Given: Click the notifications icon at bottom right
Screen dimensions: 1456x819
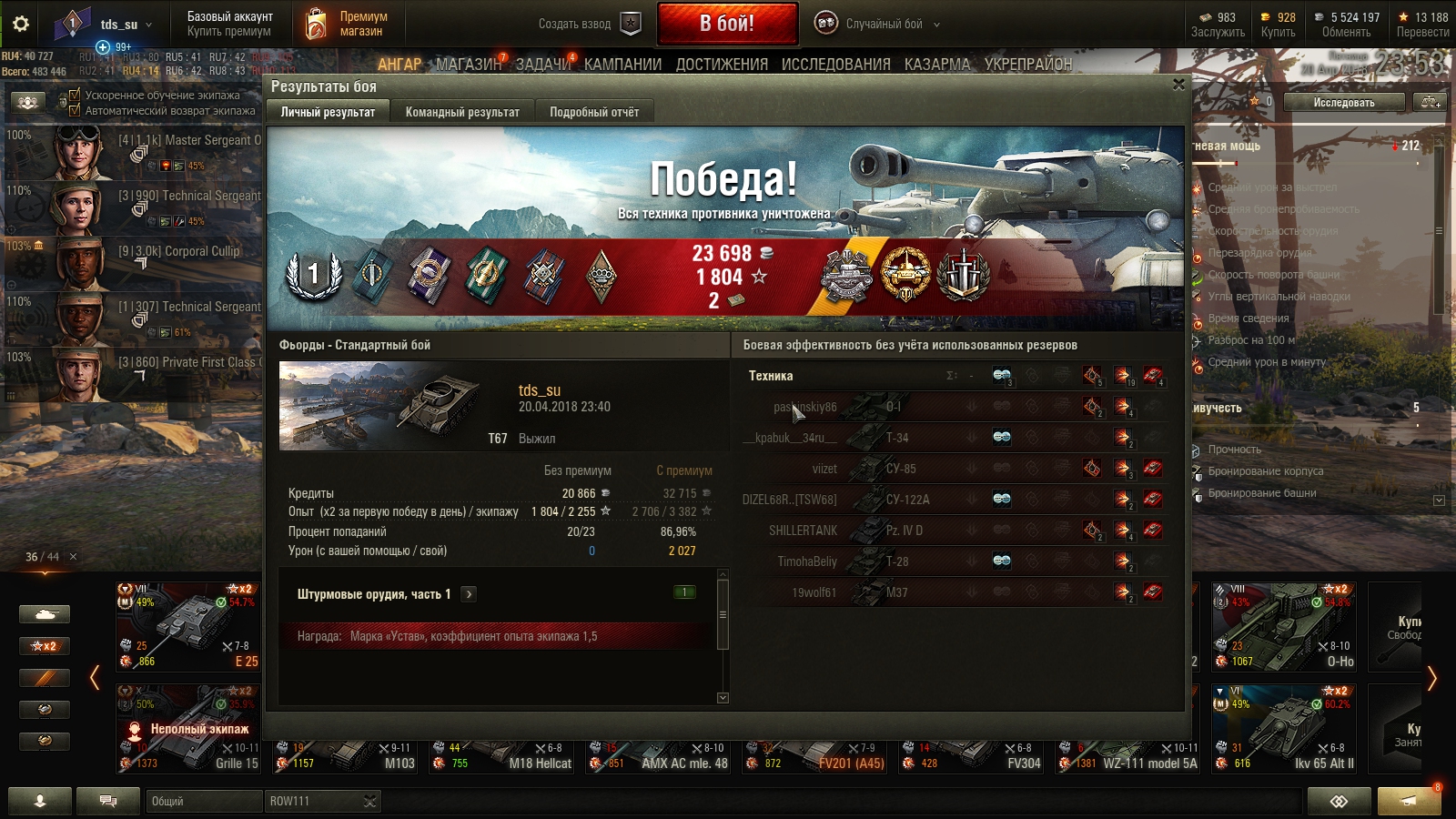Looking at the screenshot, I should click(x=1409, y=801).
